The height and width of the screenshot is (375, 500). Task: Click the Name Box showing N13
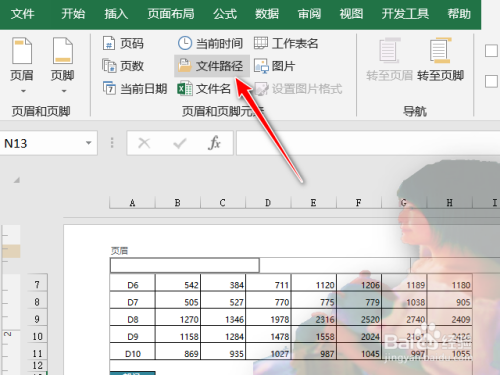(48, 143)
